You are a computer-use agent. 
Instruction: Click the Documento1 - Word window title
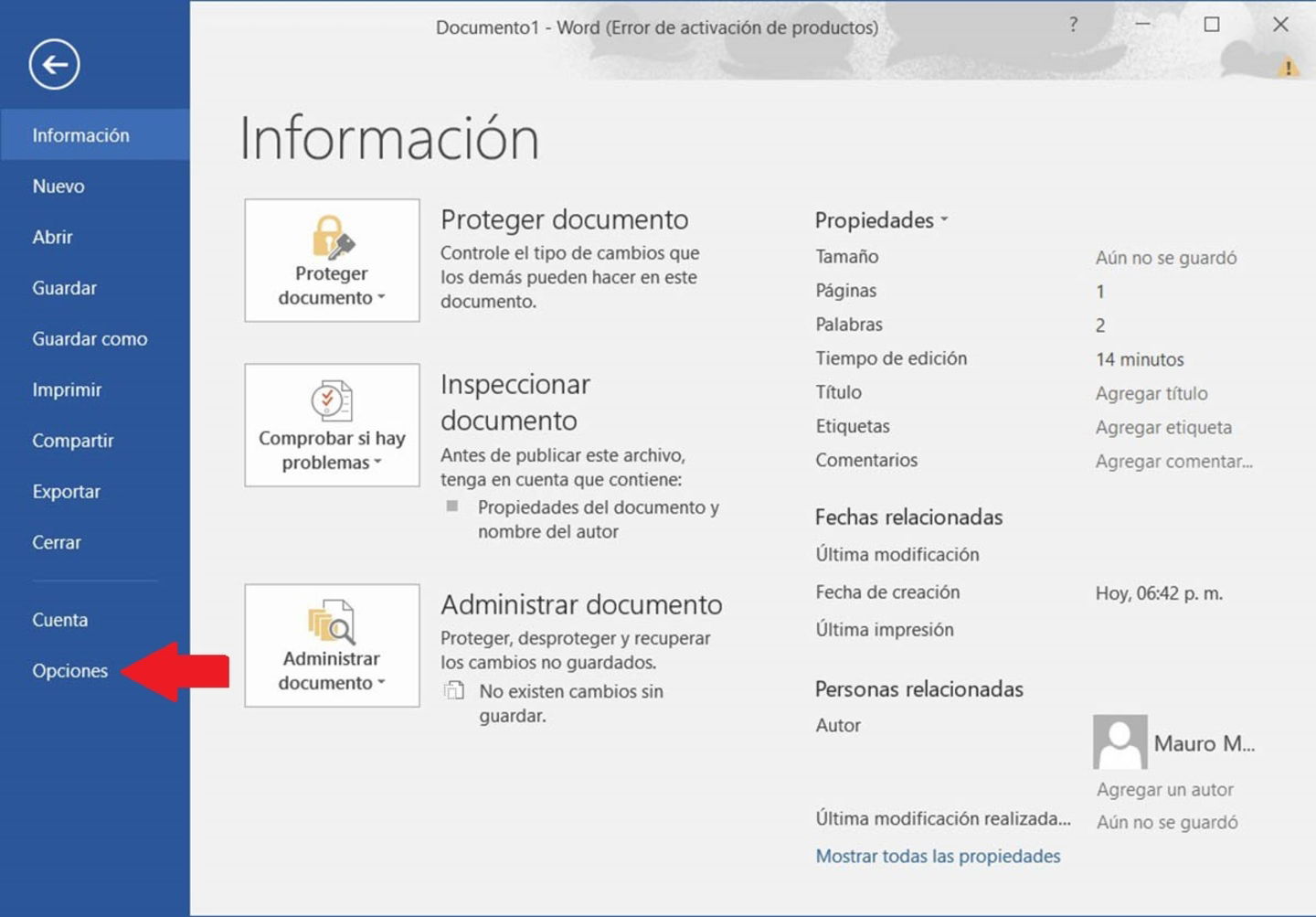point(656,27)
